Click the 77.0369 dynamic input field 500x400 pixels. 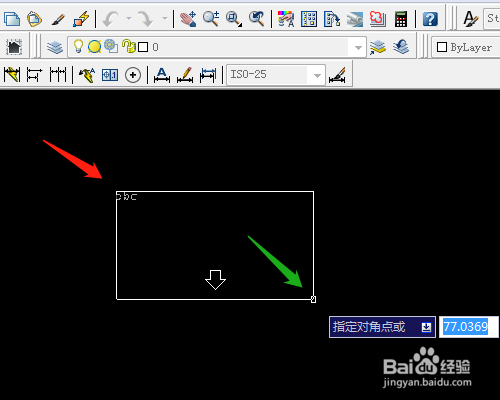click(469, 327)
